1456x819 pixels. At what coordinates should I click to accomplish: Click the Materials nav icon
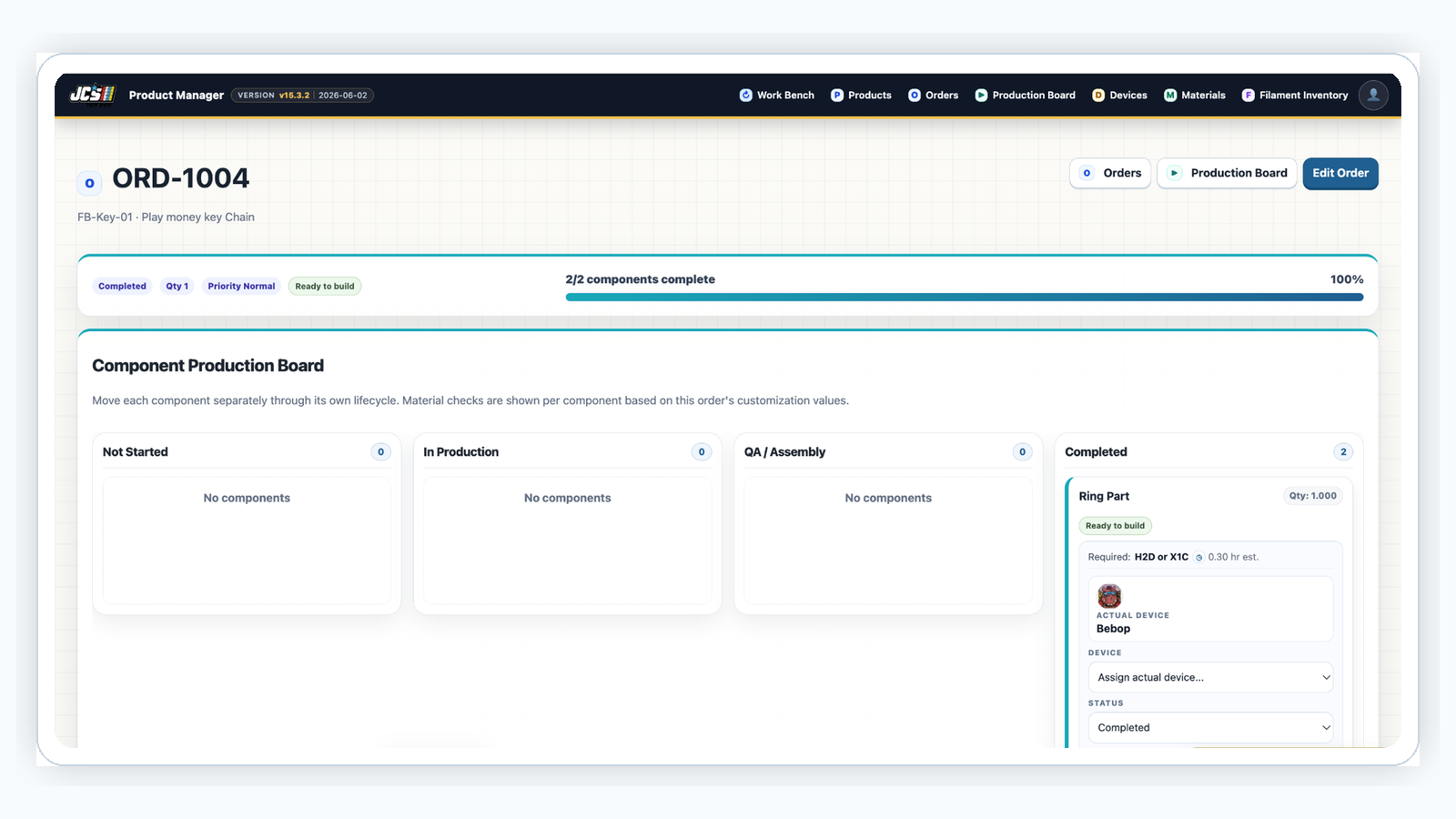click(1170, 95)
